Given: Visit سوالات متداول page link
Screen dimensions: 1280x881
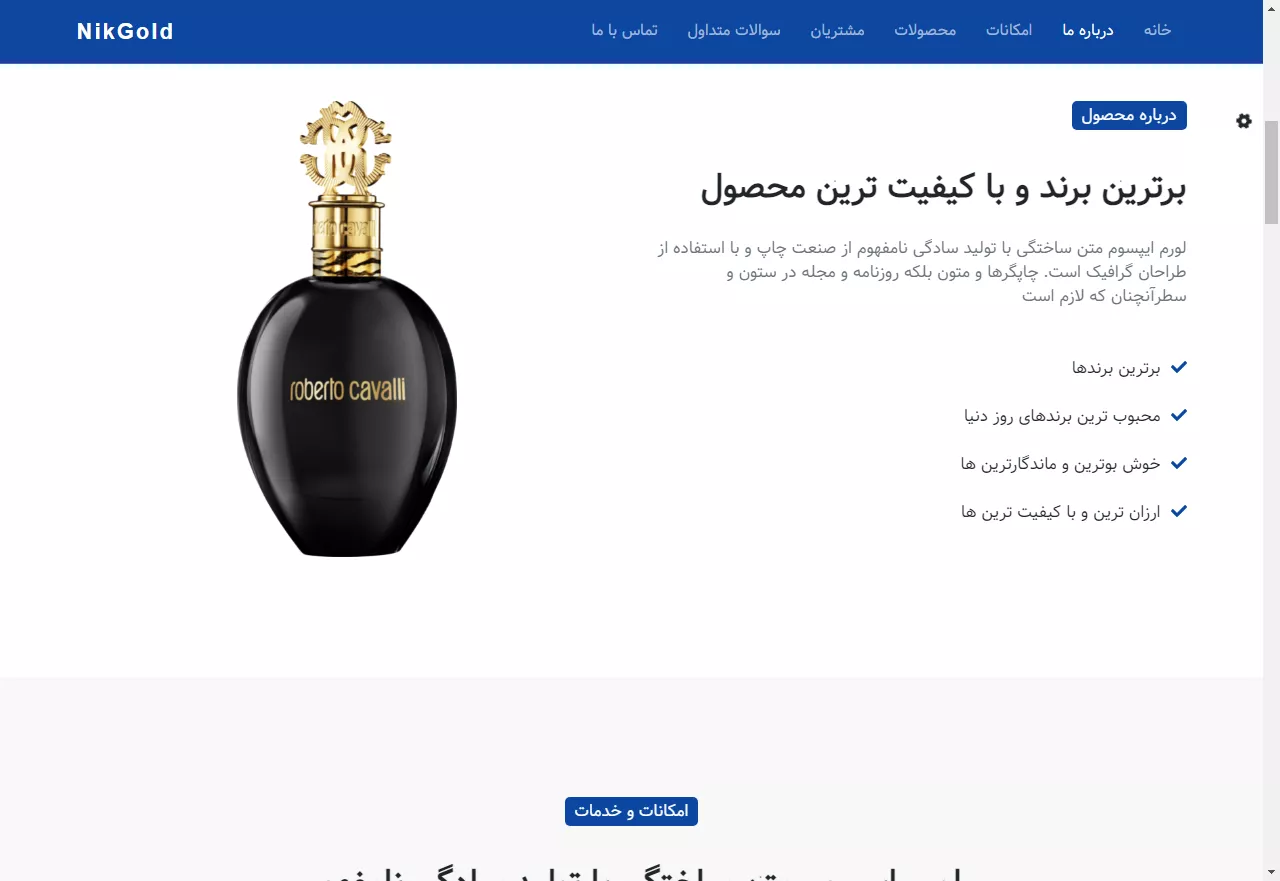Looking at the screenshot, I should (x=734, y=30).
